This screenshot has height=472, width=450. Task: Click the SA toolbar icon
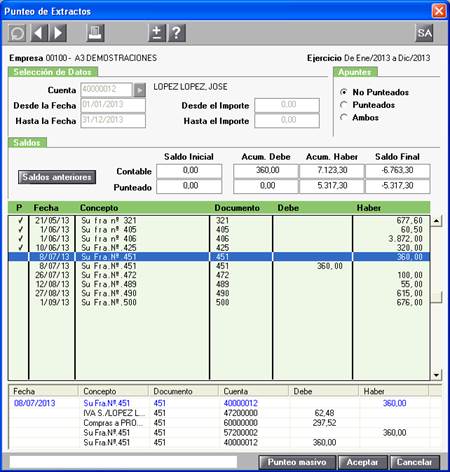point(424,33)
